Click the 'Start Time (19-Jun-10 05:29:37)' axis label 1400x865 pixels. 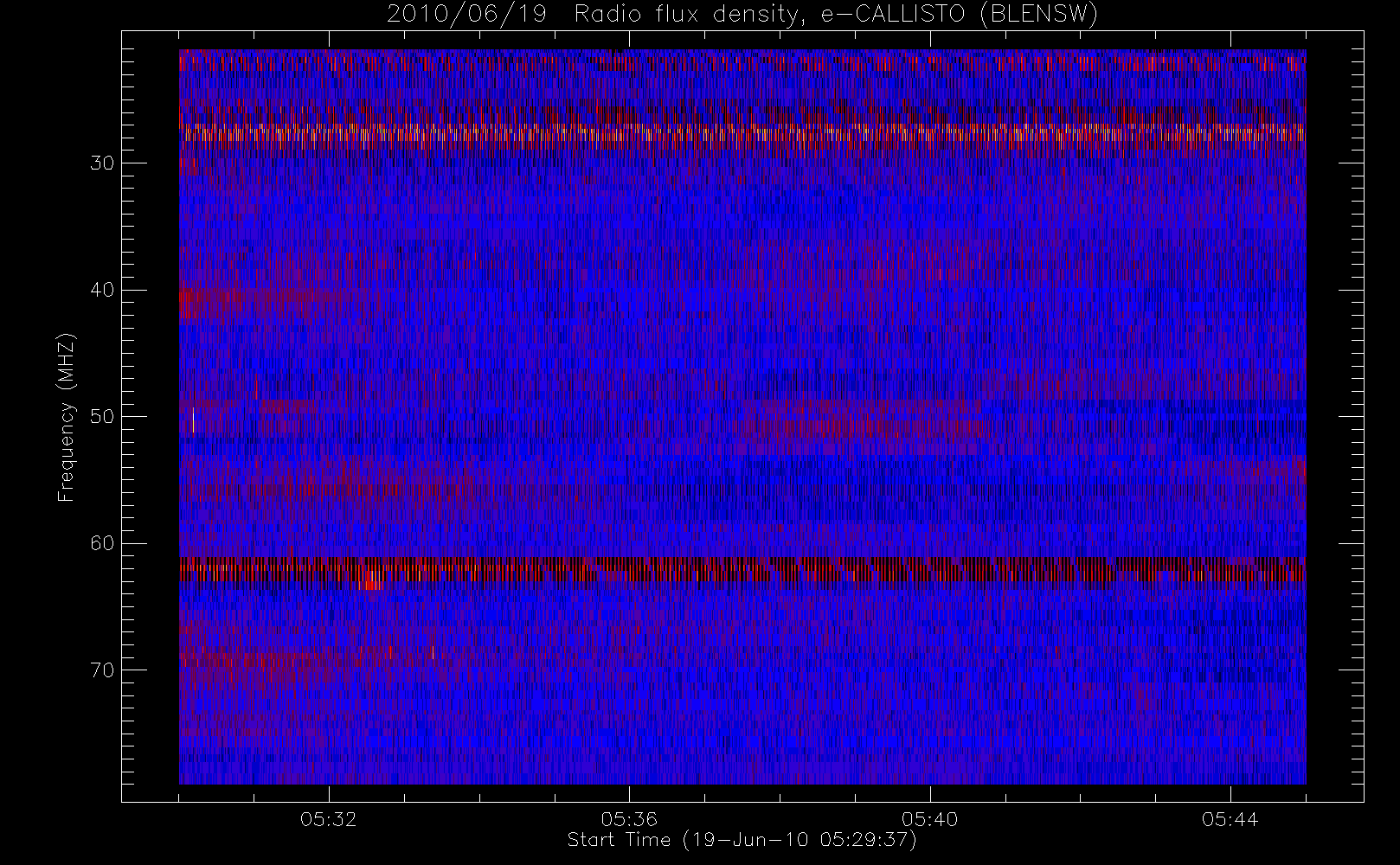point(742,839)
